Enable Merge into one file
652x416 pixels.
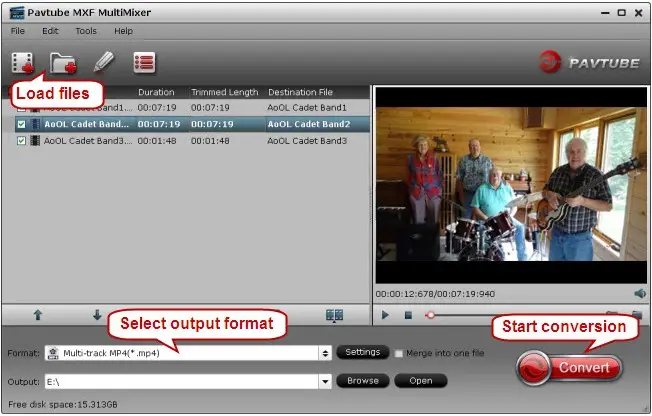pyautogui.click(x=398, y=353)
